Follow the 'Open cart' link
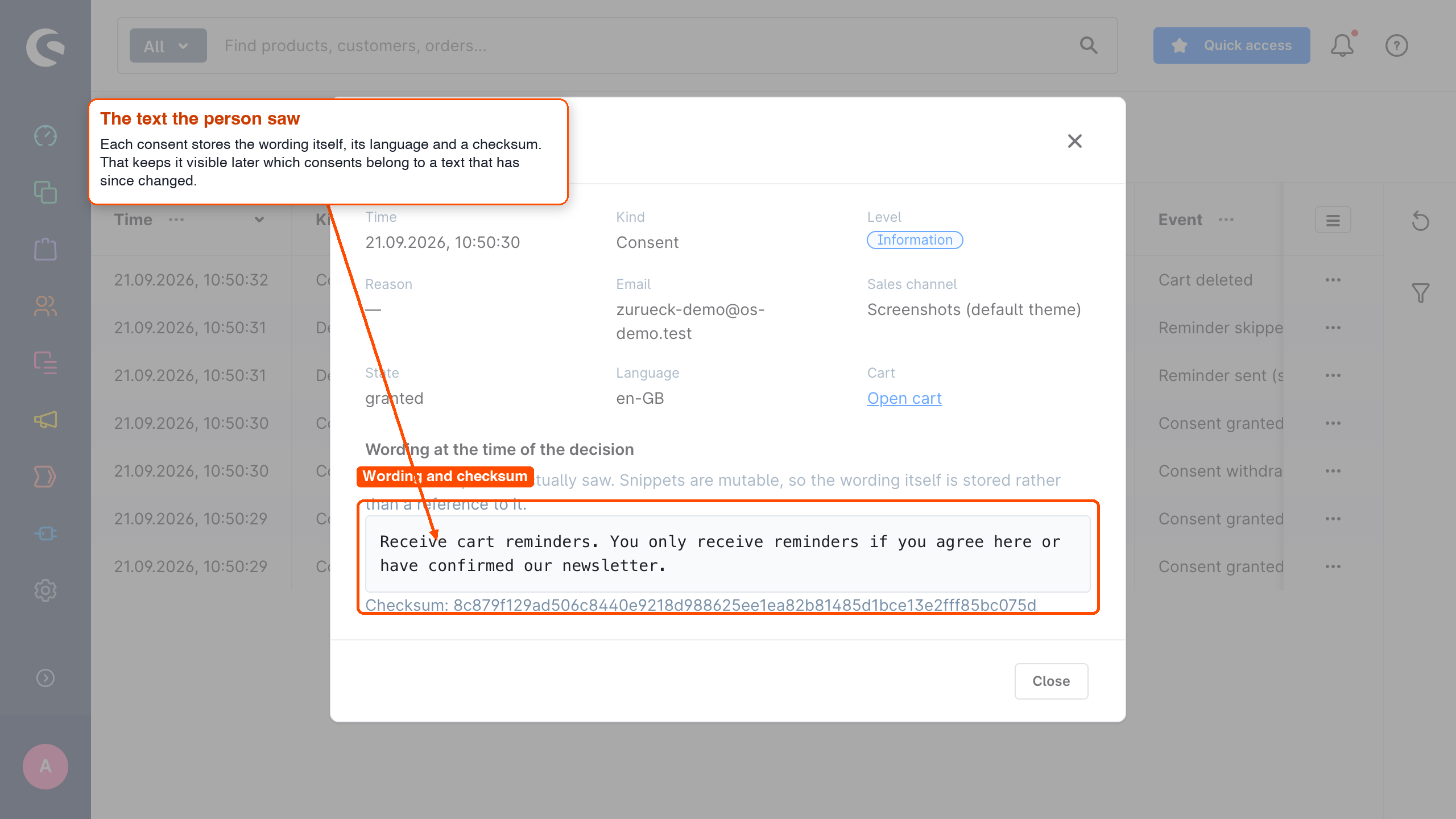The image size is (1456, 819). (x=904, y=398)
